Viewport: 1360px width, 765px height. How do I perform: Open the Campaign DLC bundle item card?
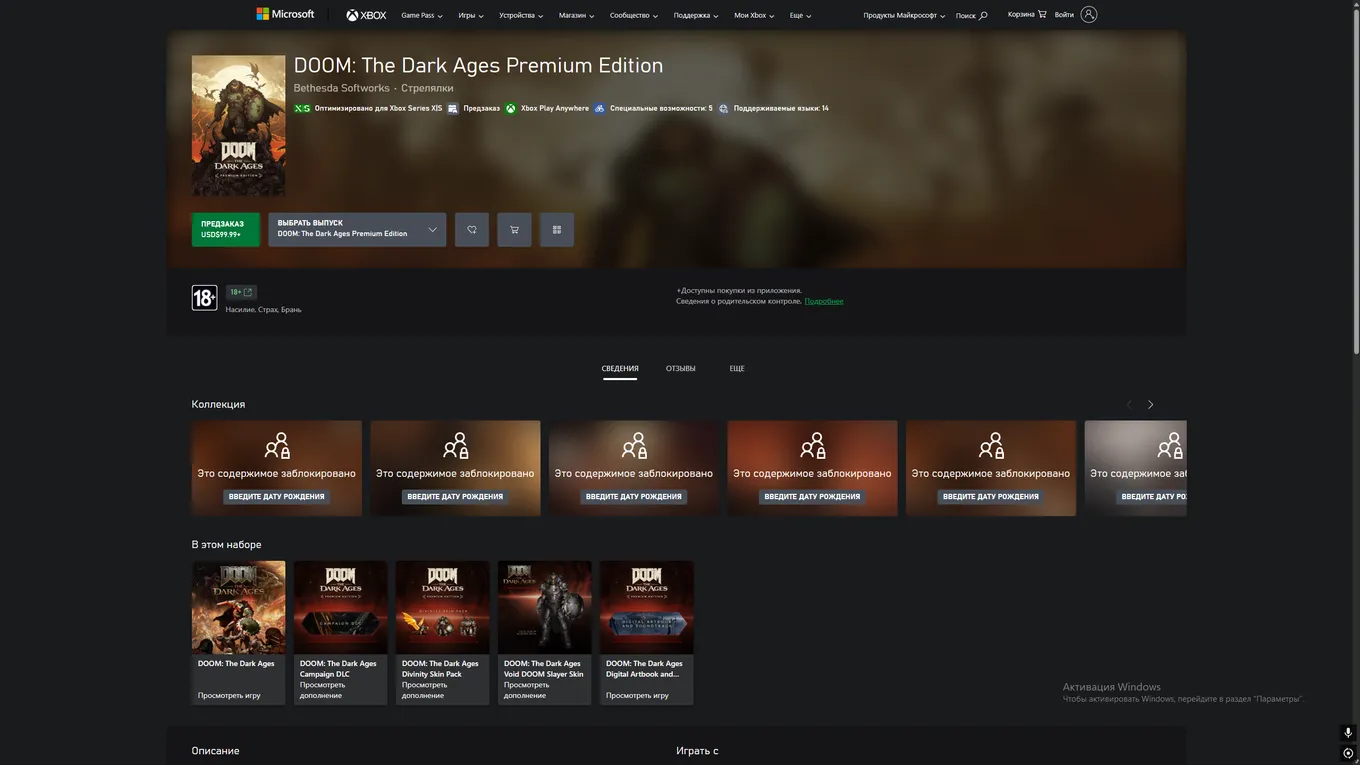click(340, 633)
